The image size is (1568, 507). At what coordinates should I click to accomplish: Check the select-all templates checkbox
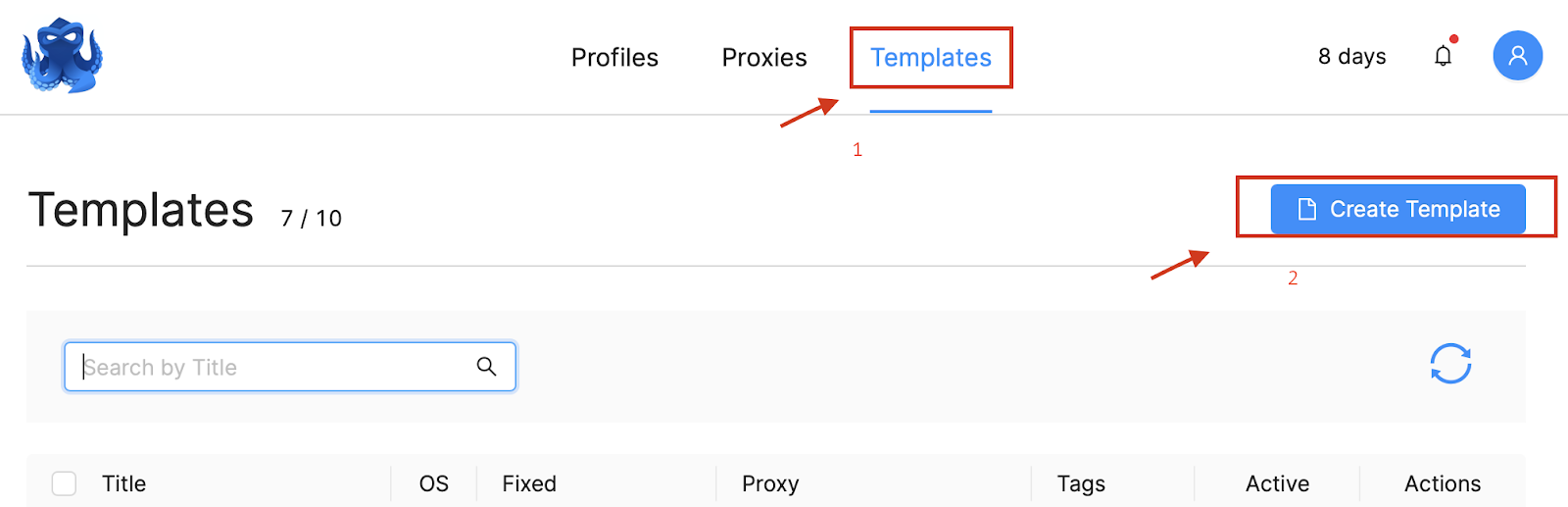(x=64, y=483)
